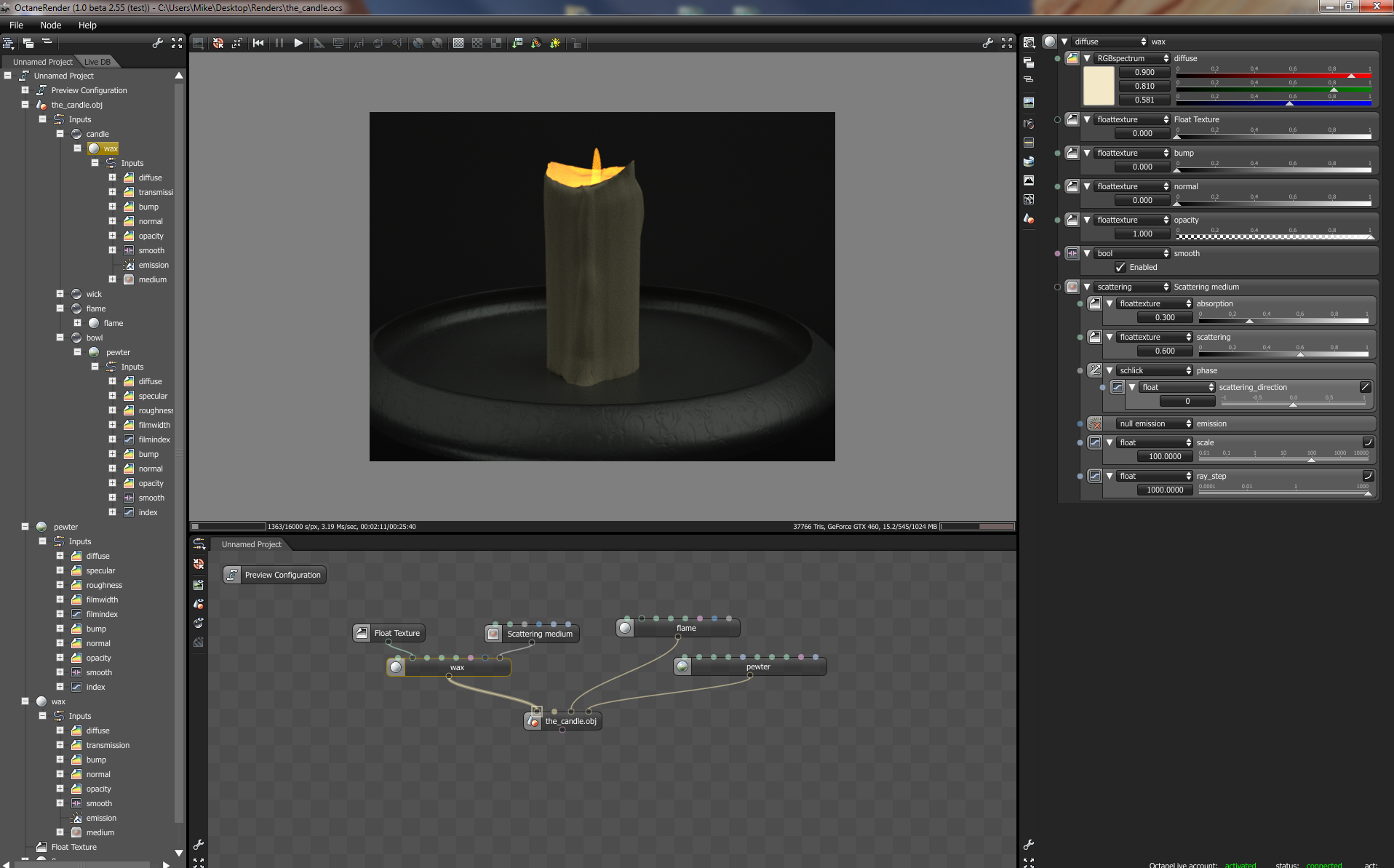Click the environment sun import icon

click(555, 43)
